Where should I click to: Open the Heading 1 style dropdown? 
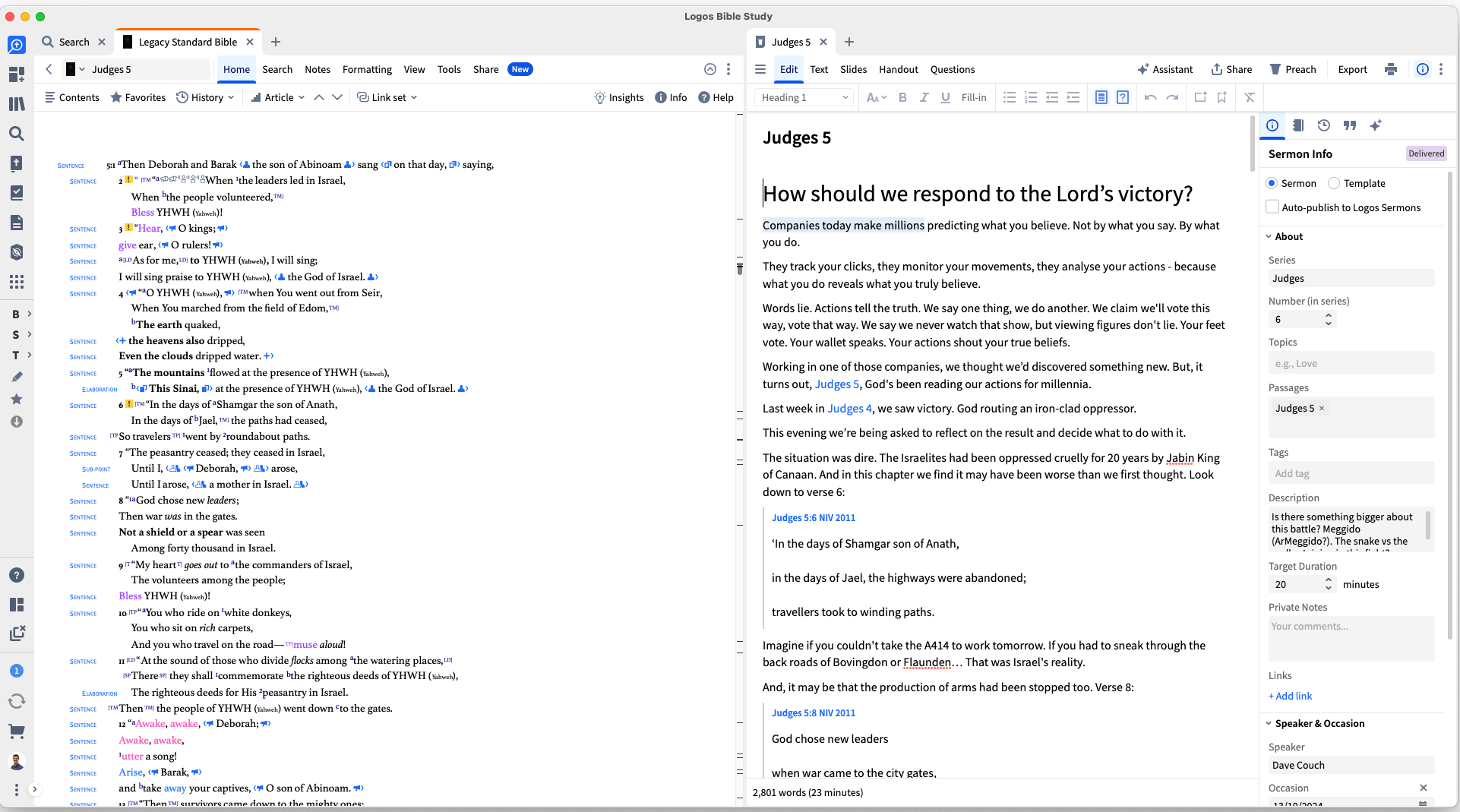[x=805, y=97]
